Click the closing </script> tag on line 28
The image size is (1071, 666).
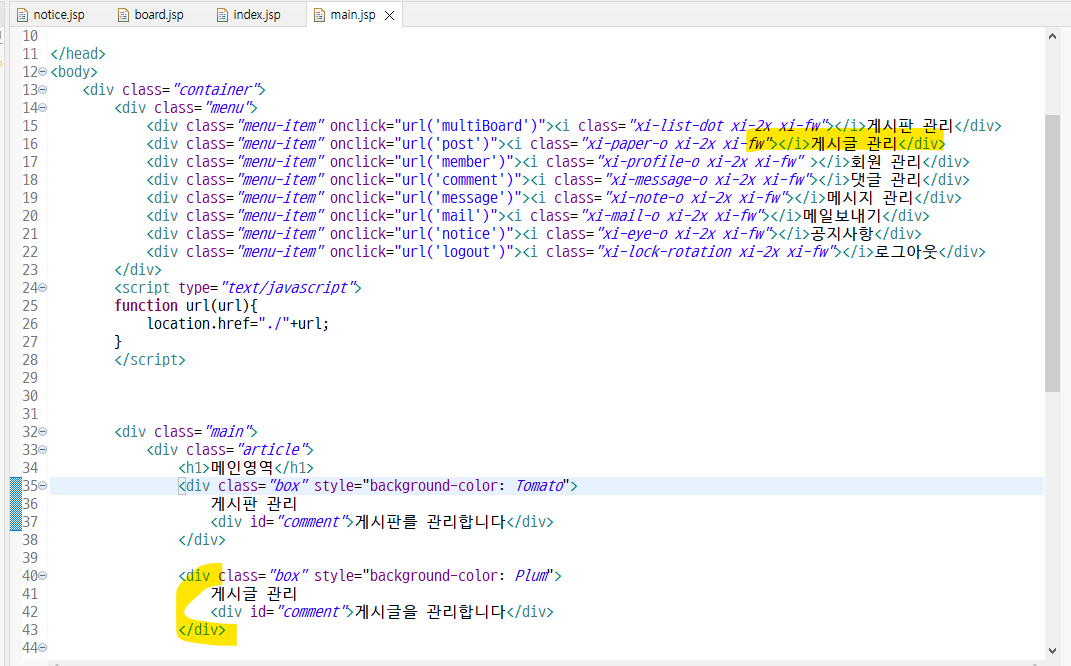point(150,360)
